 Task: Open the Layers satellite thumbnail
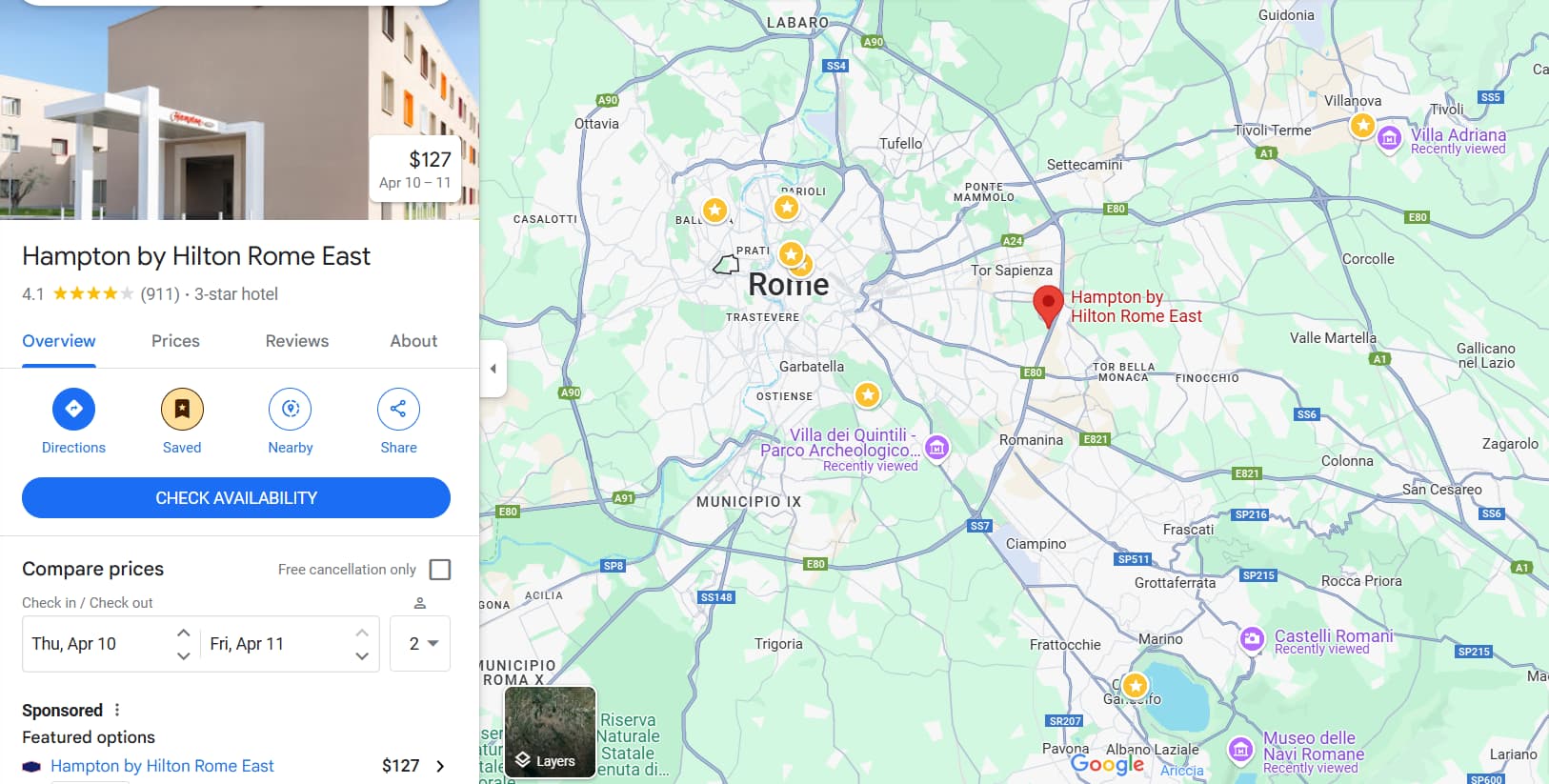pyautogui.click(x=550, y=732)
